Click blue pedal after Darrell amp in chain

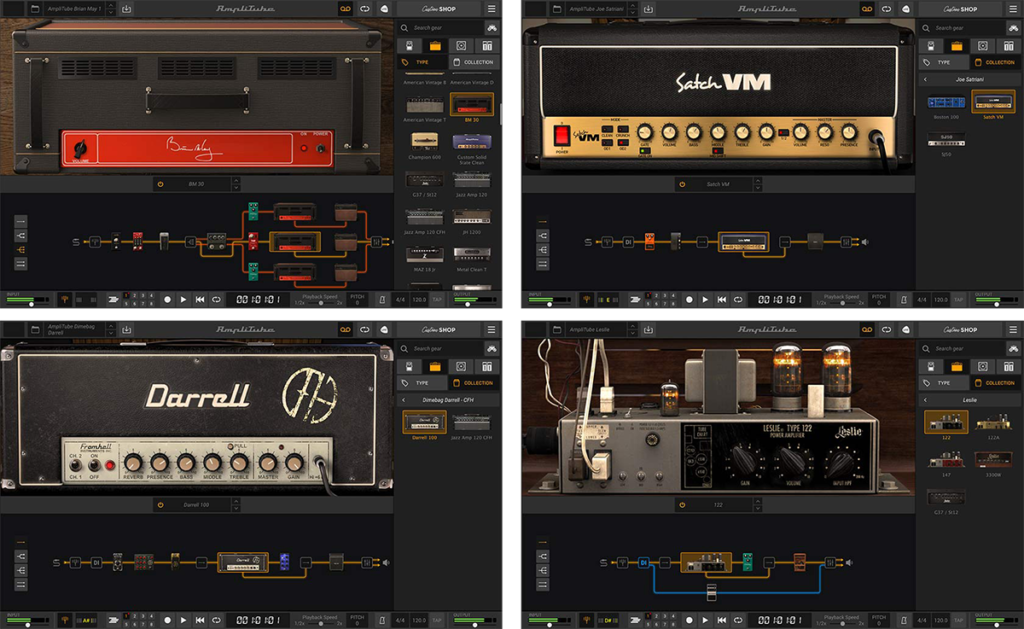pyautogui.click(x=284, y=562)
